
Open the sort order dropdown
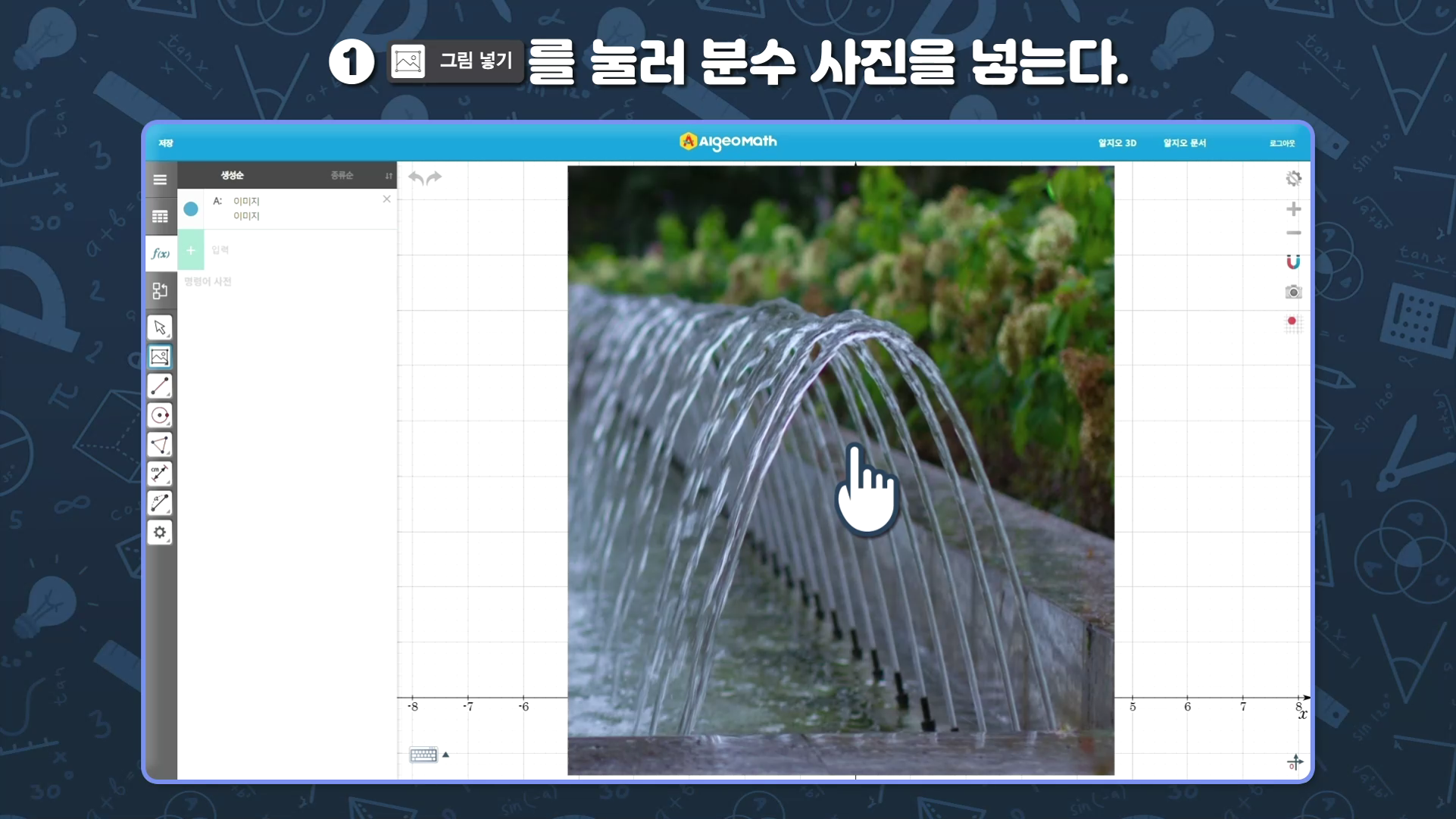coord(389,176)
